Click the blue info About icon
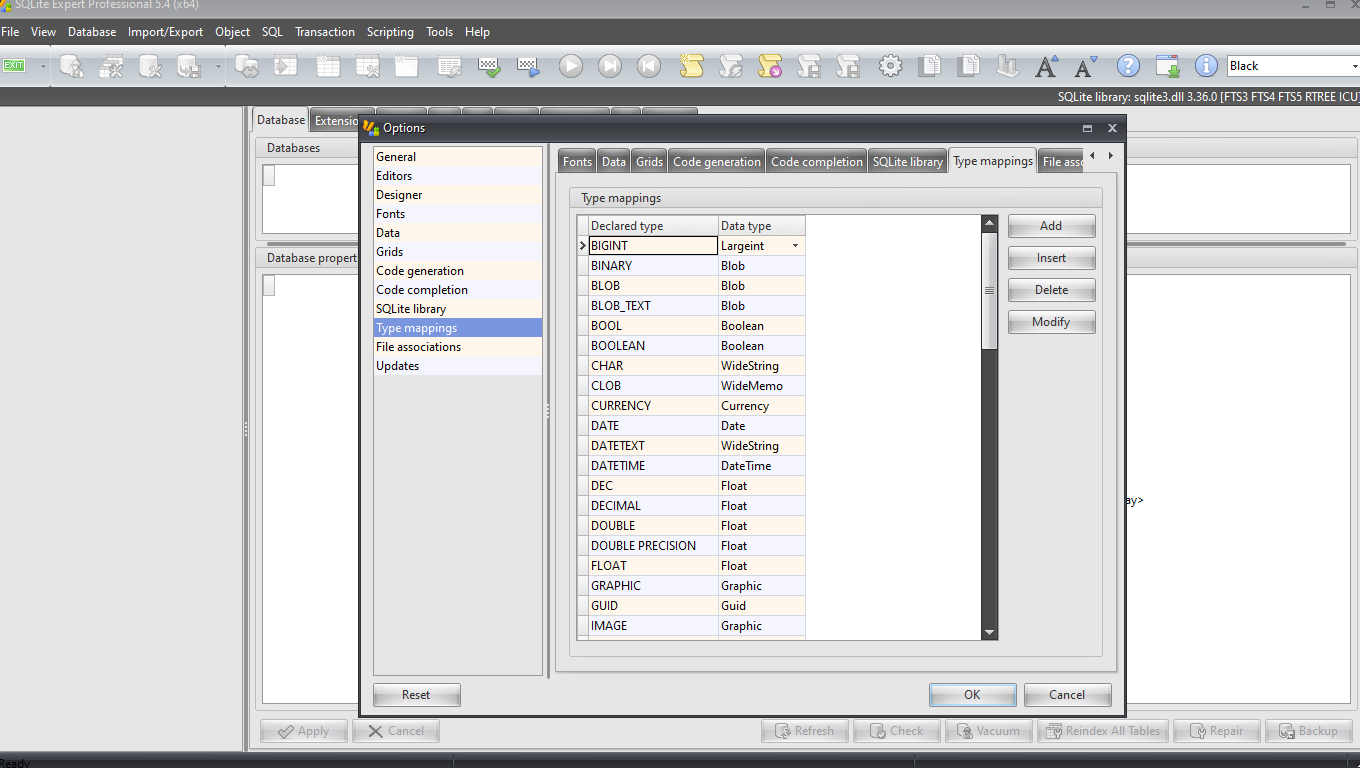This screenshot has width=1360, height=768. tap(1207, 66)
